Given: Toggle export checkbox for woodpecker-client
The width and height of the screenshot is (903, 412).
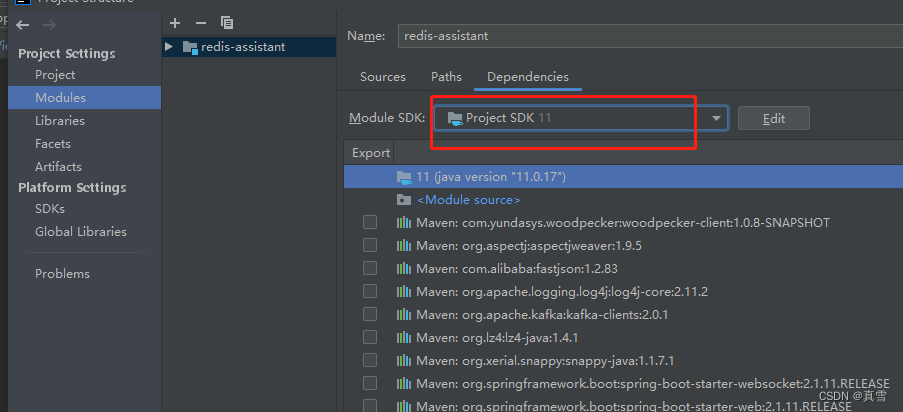Looking at the screenshot, I should click(x=370, y=222).
